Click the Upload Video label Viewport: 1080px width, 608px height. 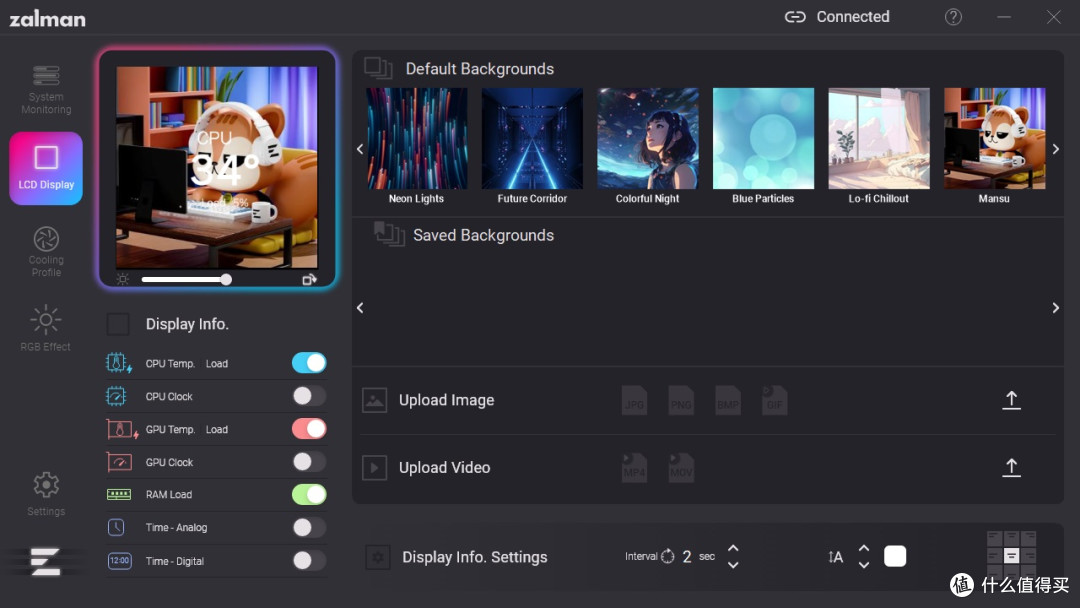[x=444, y=468]
